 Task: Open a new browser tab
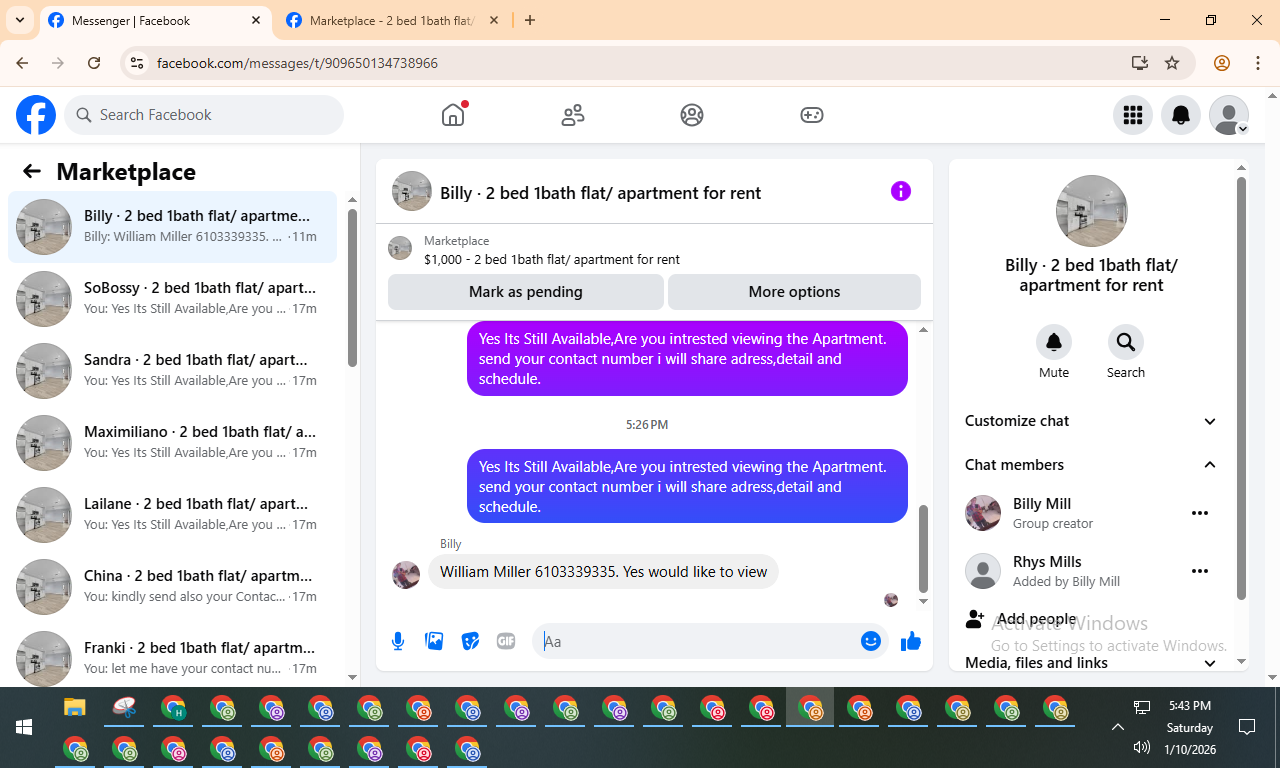coord(530,20)
